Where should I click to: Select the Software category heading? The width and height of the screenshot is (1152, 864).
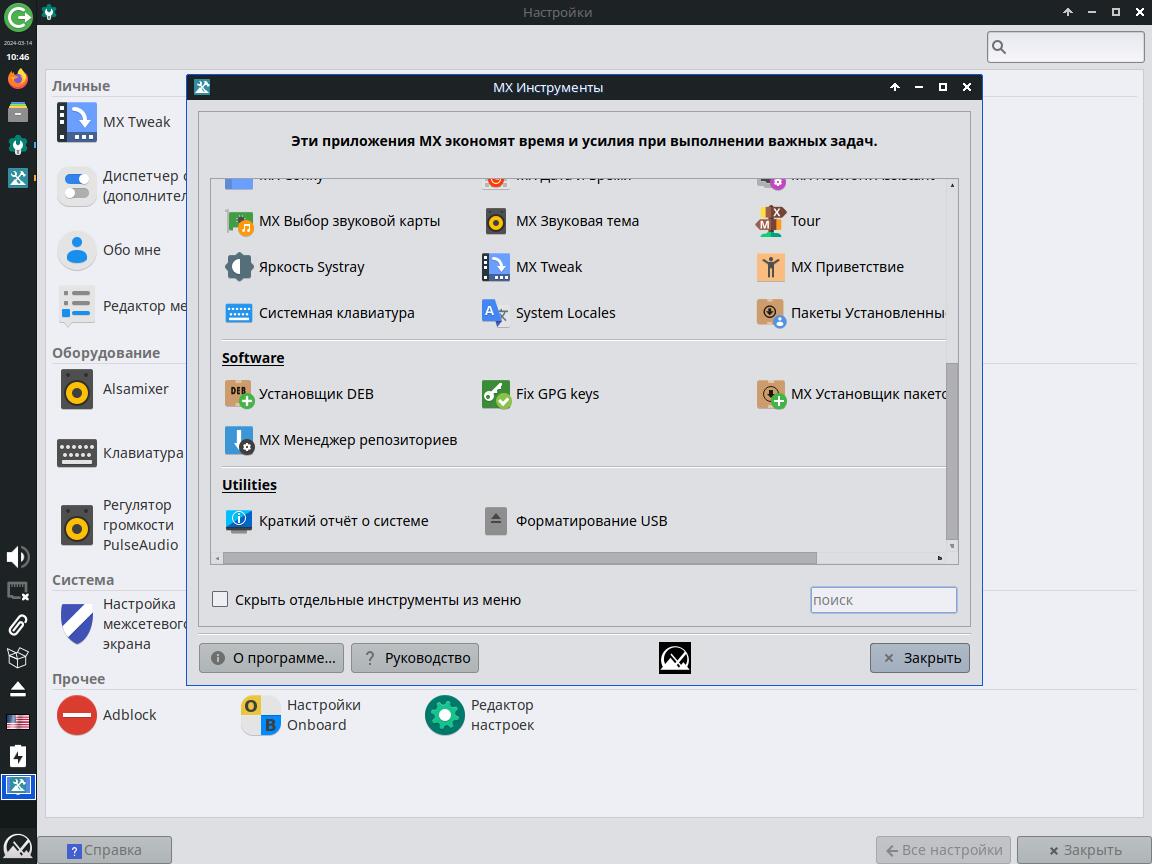(253, 358)
